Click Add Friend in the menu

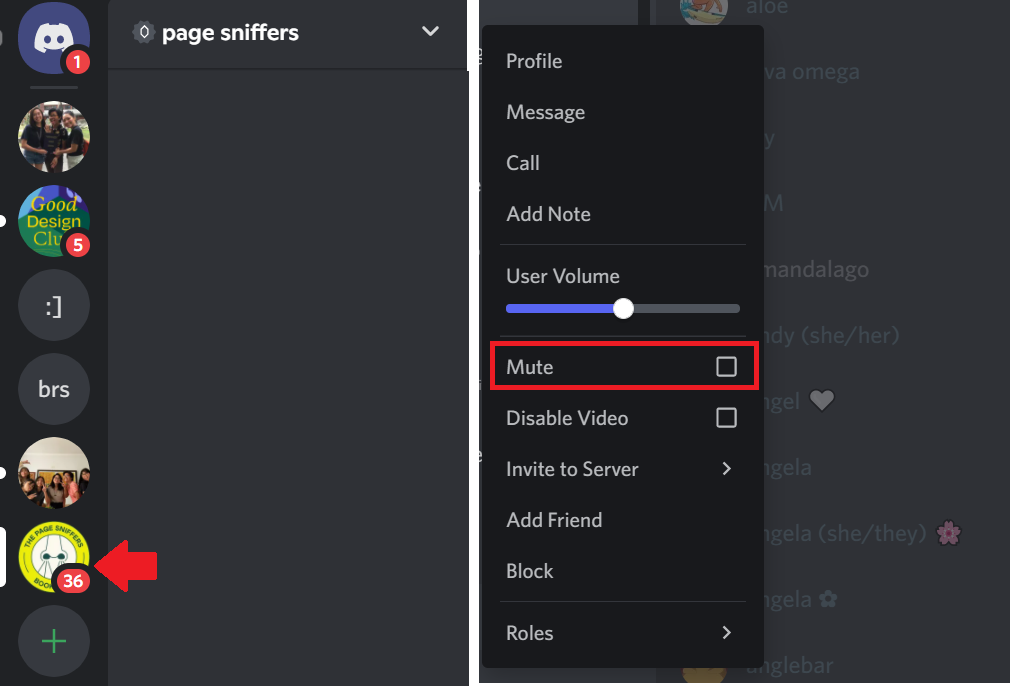pos(554,520)
